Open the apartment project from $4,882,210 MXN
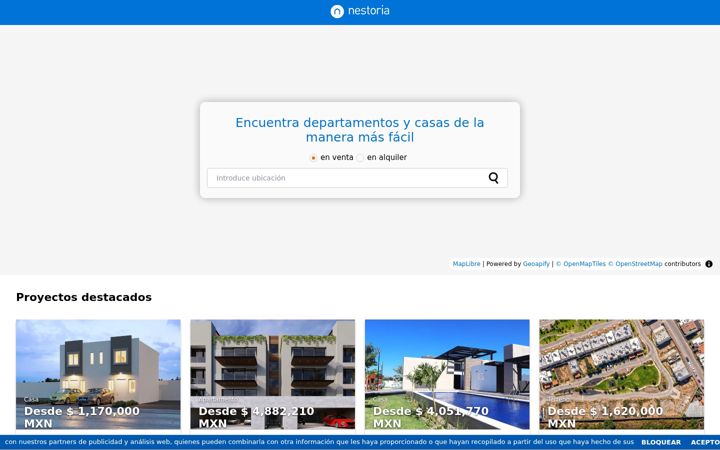 pyautogui.click(x=273, y=374)
